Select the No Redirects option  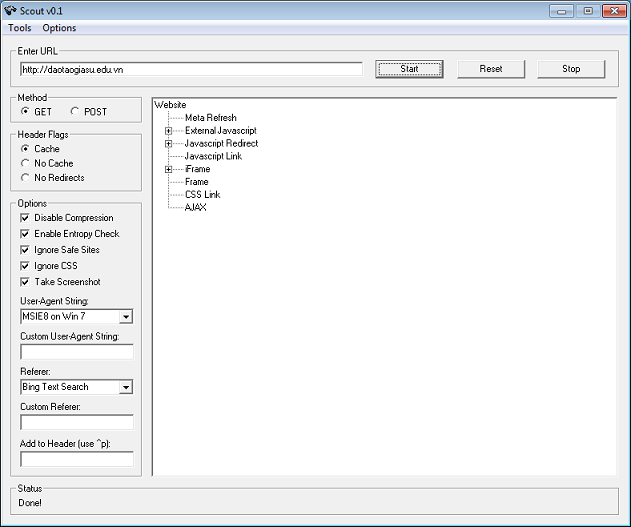point(26,178)
